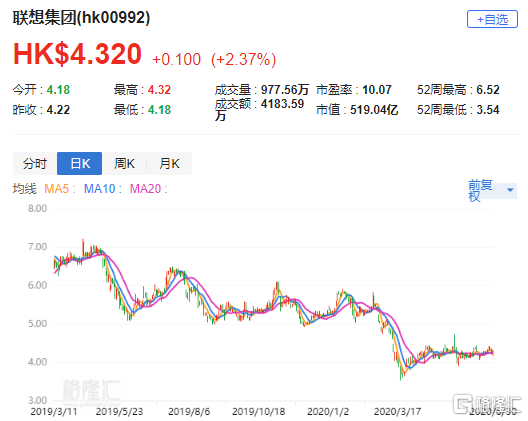The width and height of the screenshot is (528, 421).
Task: Click the 6.00 price axis label
Action: [37, 285]
